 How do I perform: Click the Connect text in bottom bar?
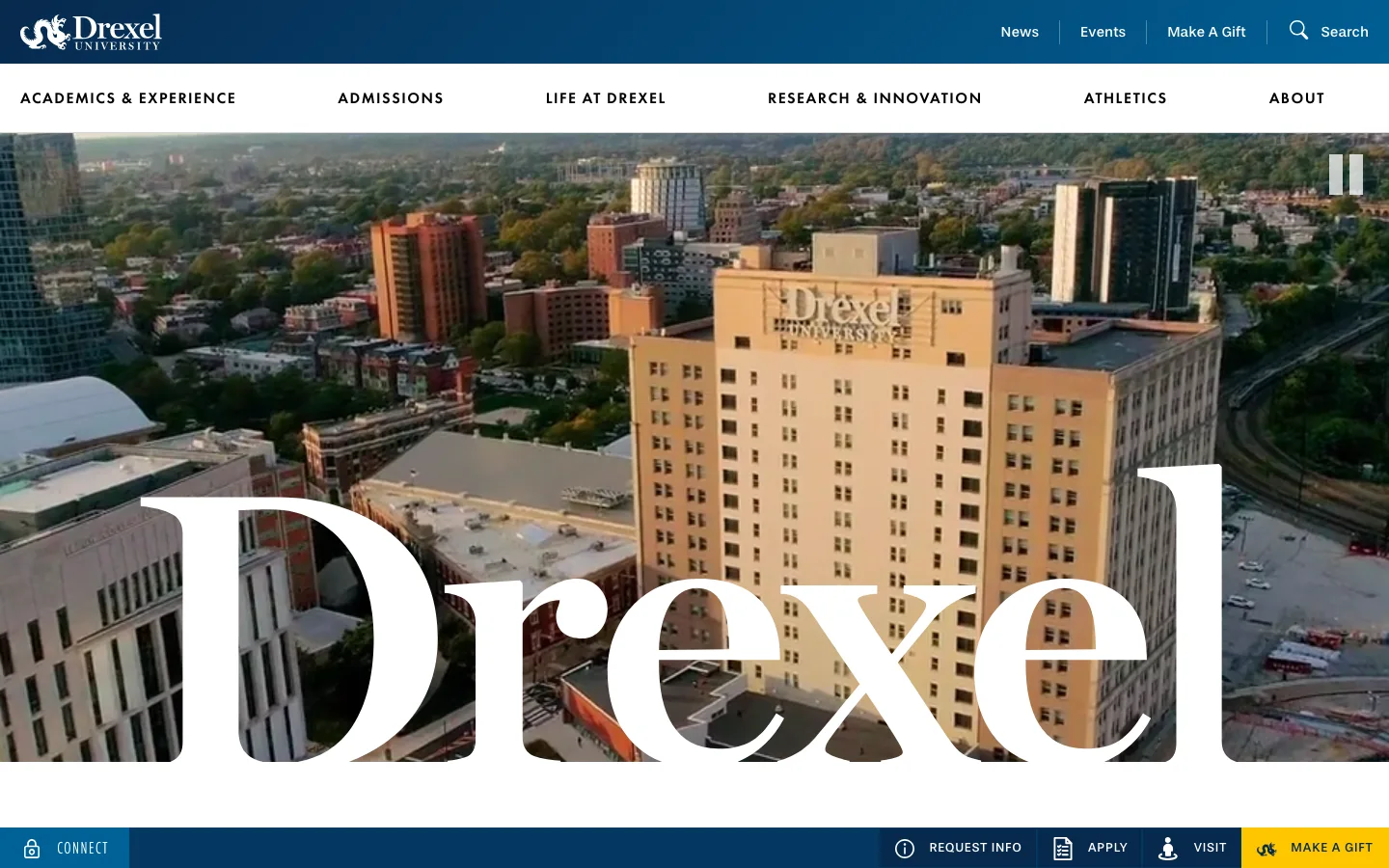point(83,849)
